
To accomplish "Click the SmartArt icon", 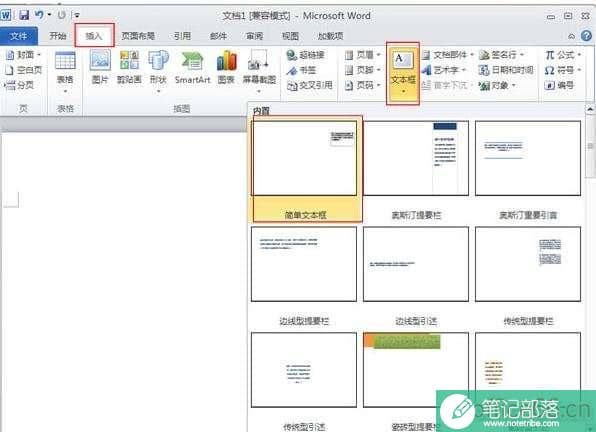I will pos(192,67).
